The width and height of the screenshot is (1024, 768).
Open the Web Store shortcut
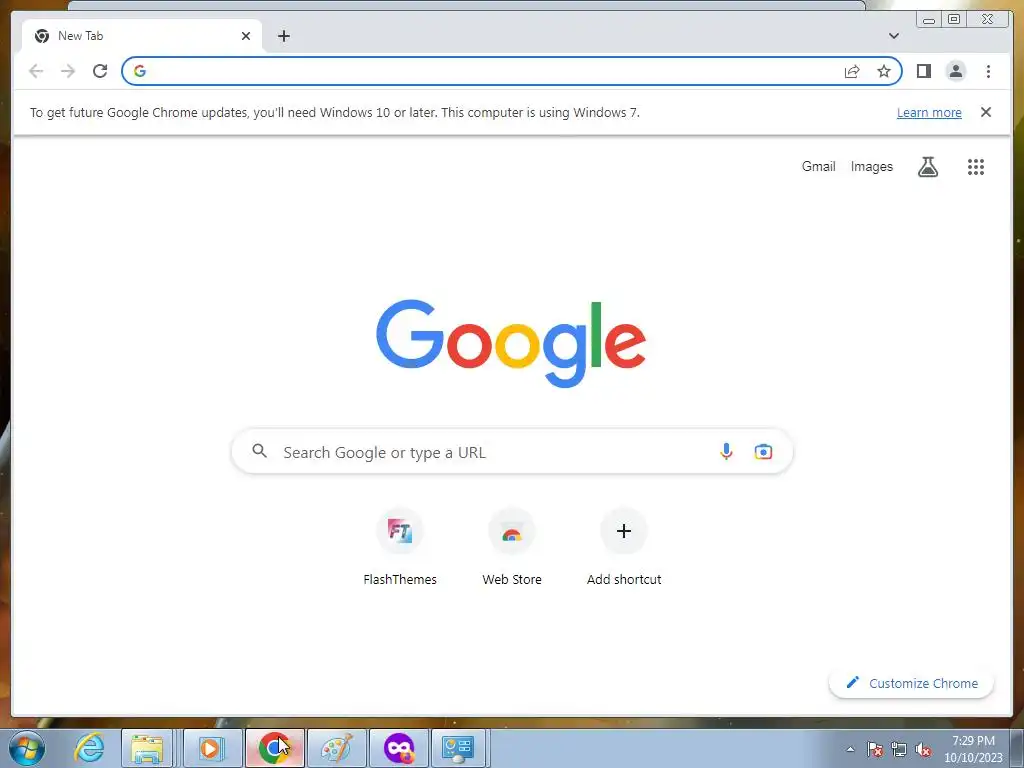512,549
